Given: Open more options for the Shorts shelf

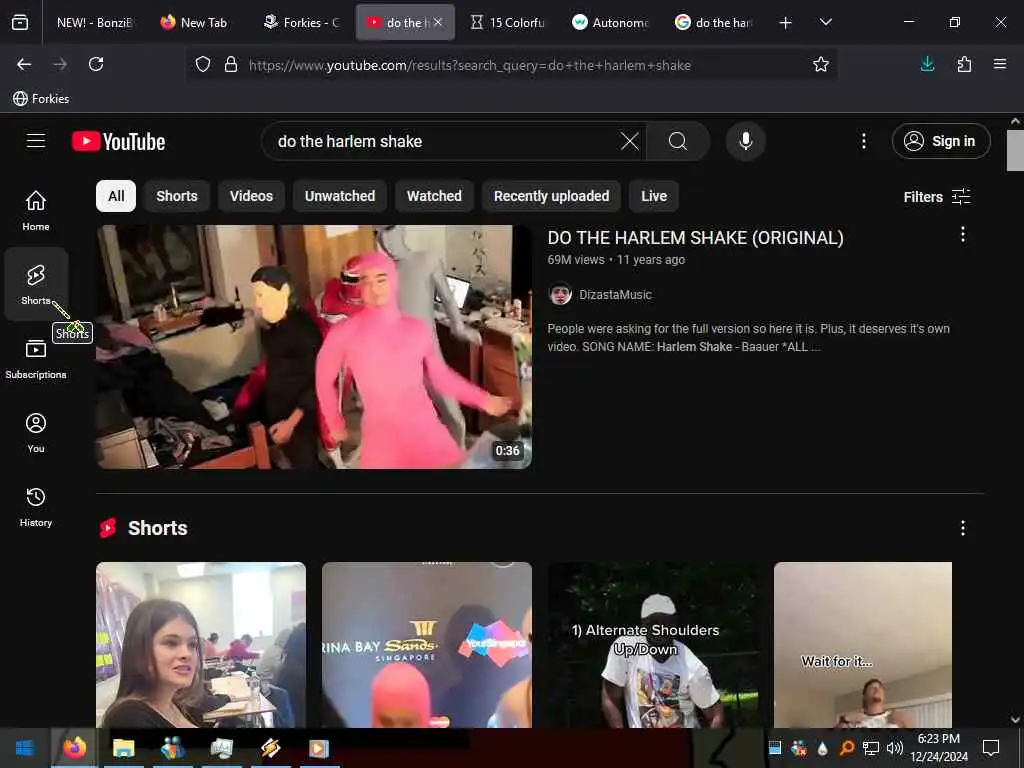Looking at the screenshot, I should coord(963,528).
